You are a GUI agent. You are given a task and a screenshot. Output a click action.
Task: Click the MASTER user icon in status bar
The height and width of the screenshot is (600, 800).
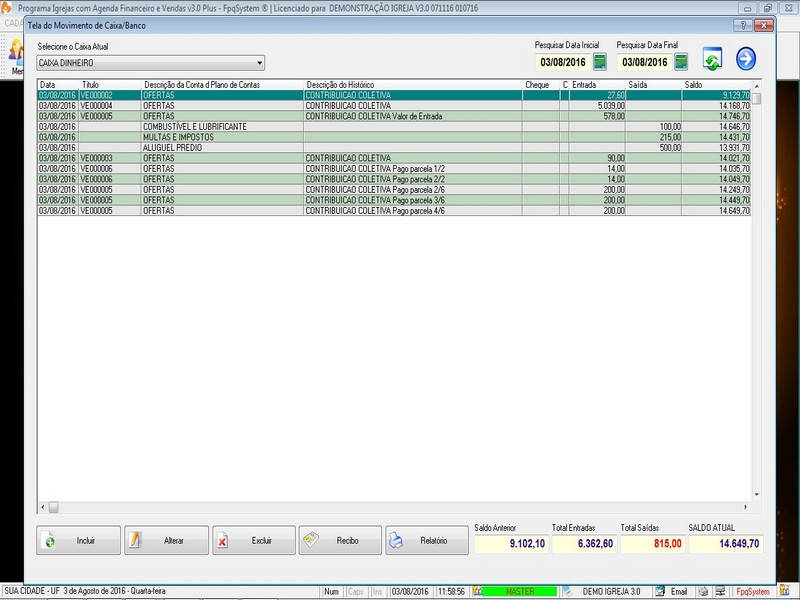(477, 591)
